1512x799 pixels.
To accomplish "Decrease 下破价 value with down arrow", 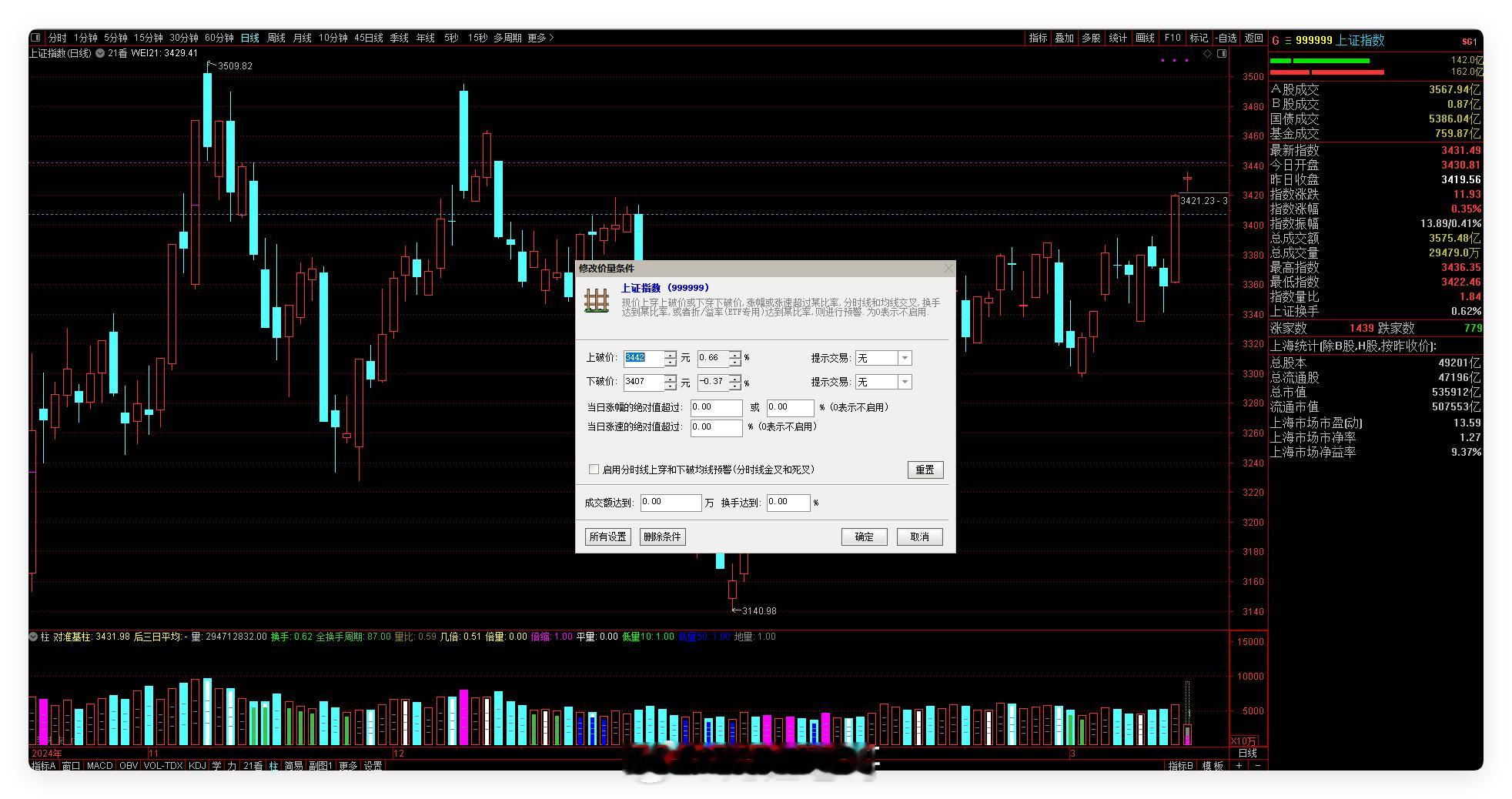I will 671,386.
